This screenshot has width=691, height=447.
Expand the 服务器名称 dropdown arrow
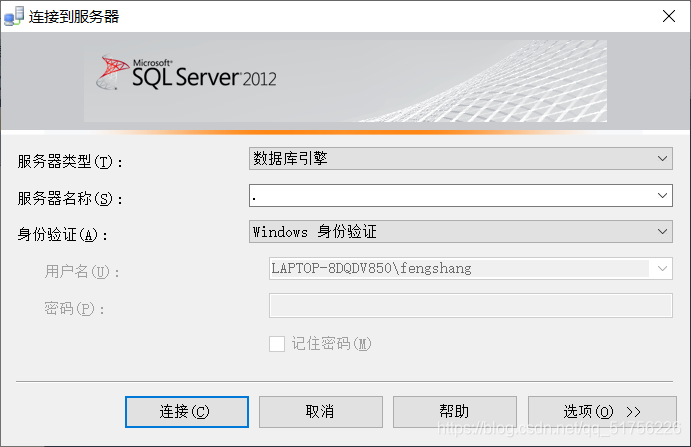click(662, 195)
